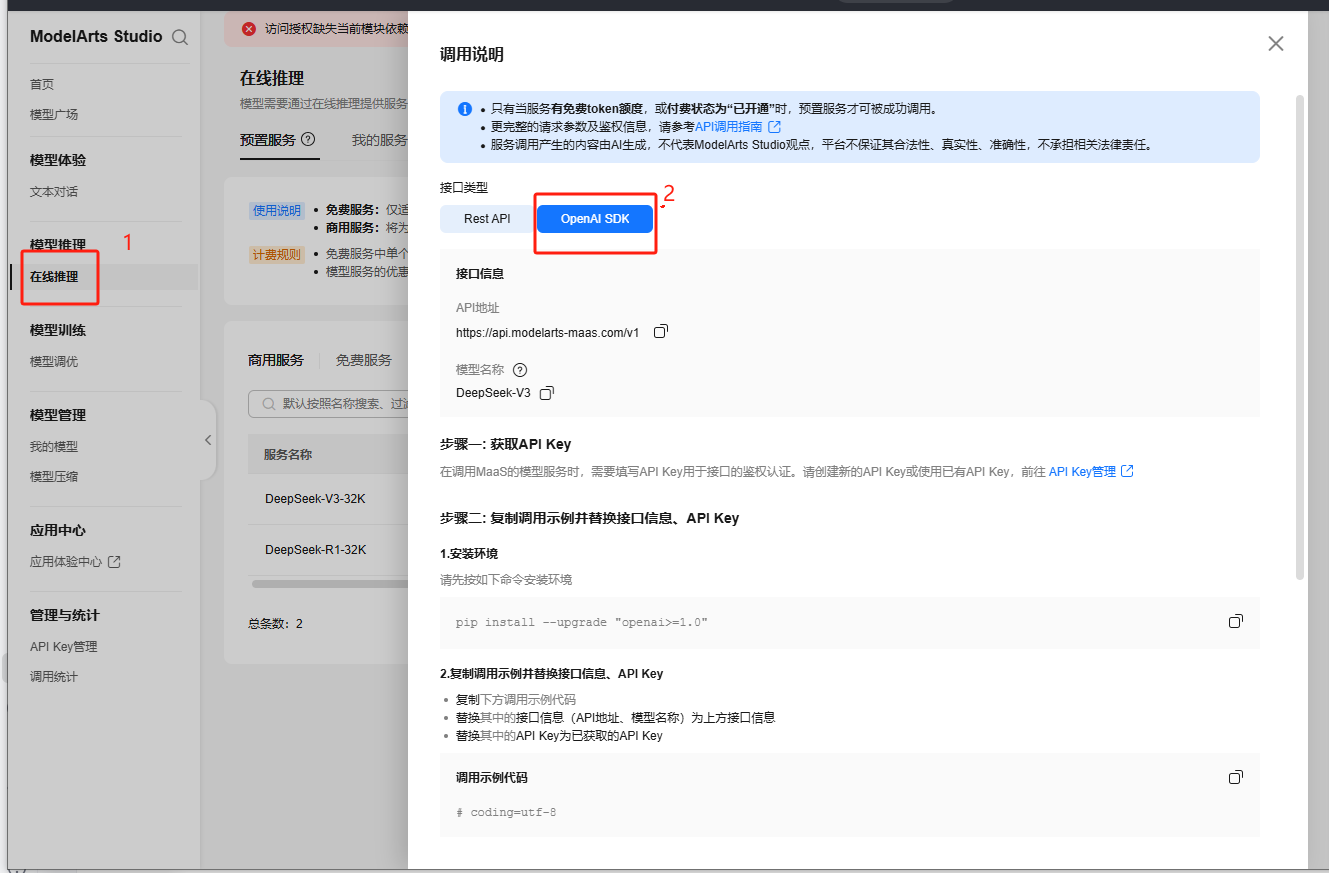This screenshot has width=1329, height=873.
Task: Collapse the left sidebar with arrow handle
Action: click(208, 440)
